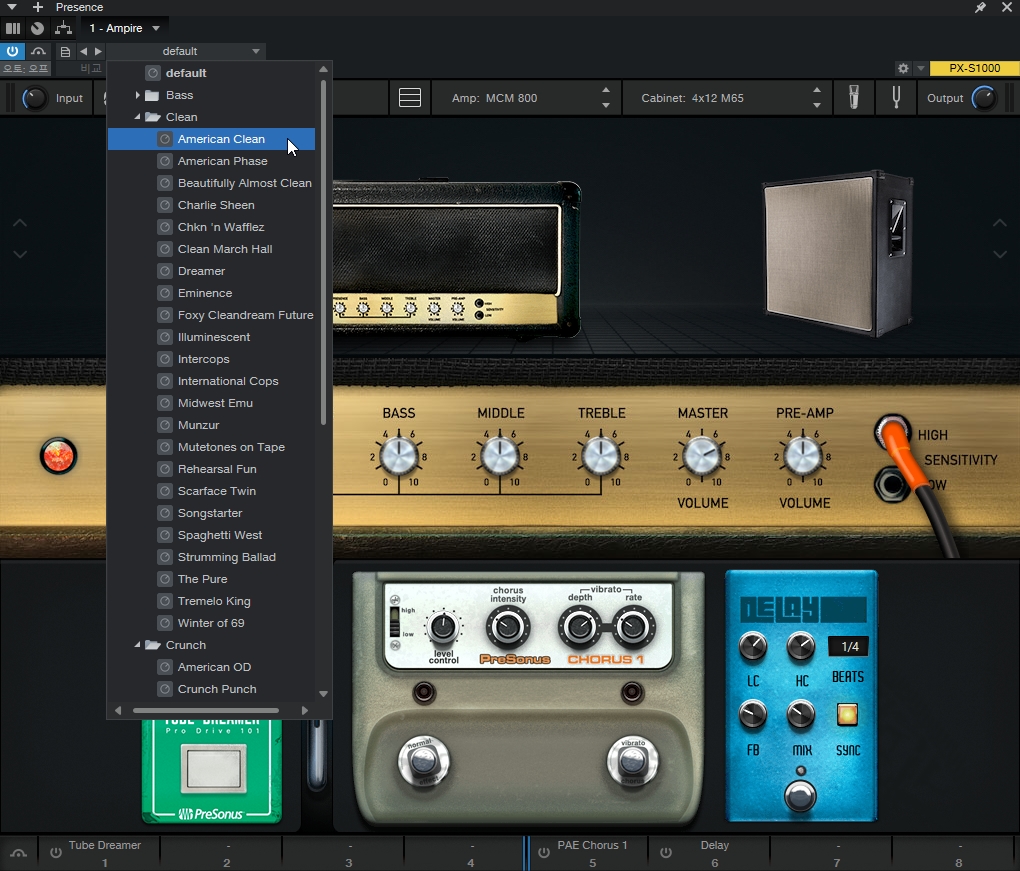
Task: Open the microphone editor icon
Action: (853, 98)
